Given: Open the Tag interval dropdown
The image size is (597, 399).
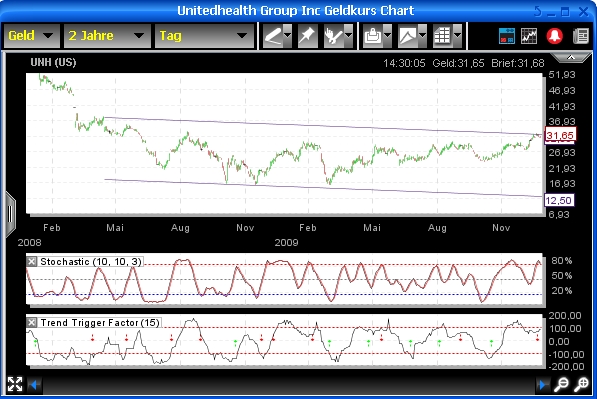Looking at the screenshot, I should pos(204,36).
